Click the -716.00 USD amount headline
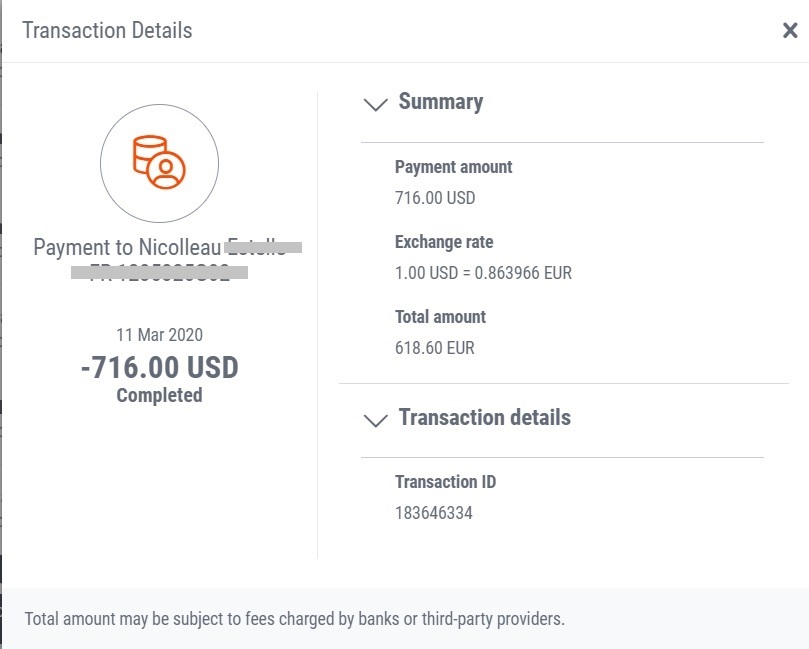This screenshot has height=649, width=809. (159, 367)
